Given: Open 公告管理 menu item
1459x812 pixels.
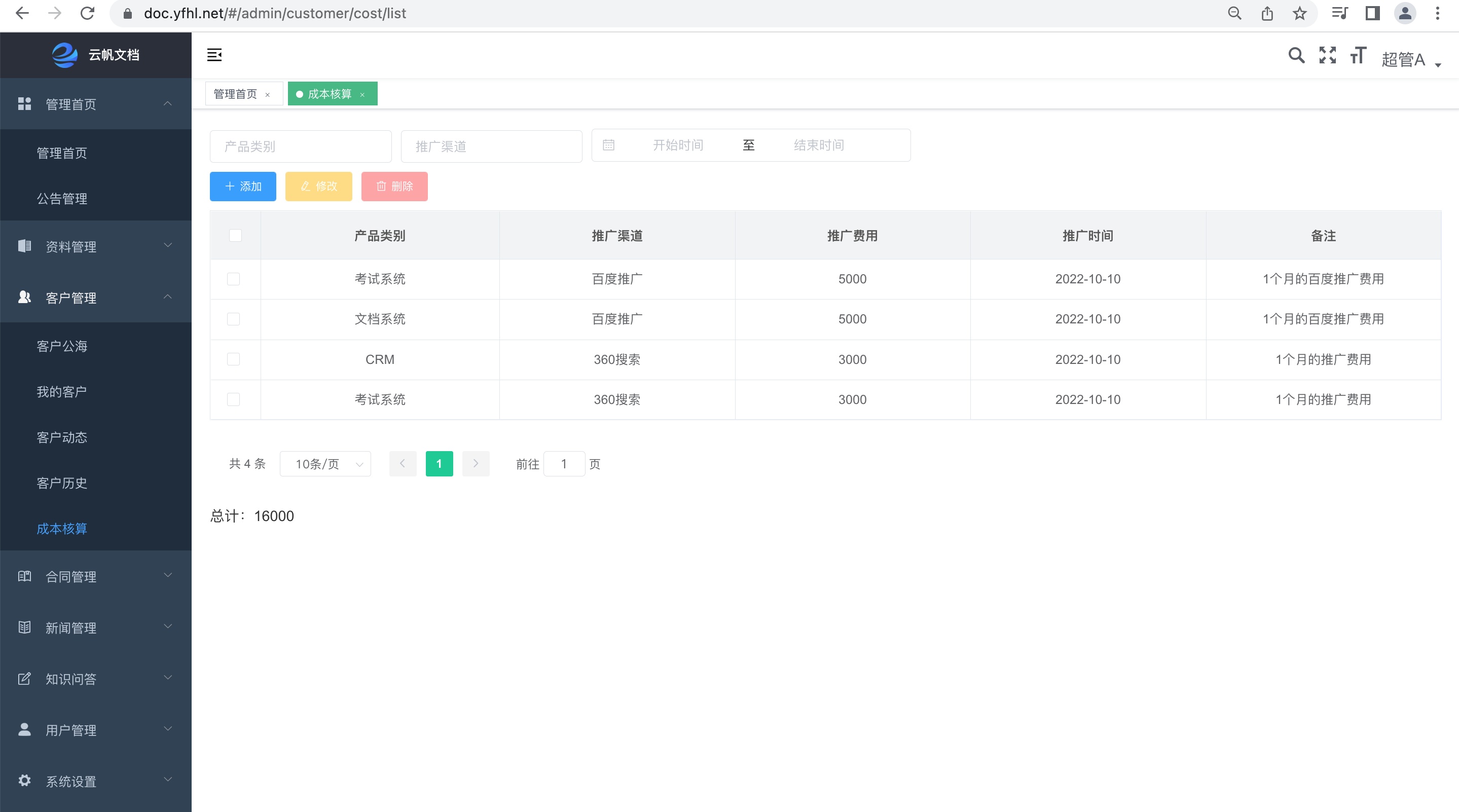Looking at the screenshot, I should (96, 198).
